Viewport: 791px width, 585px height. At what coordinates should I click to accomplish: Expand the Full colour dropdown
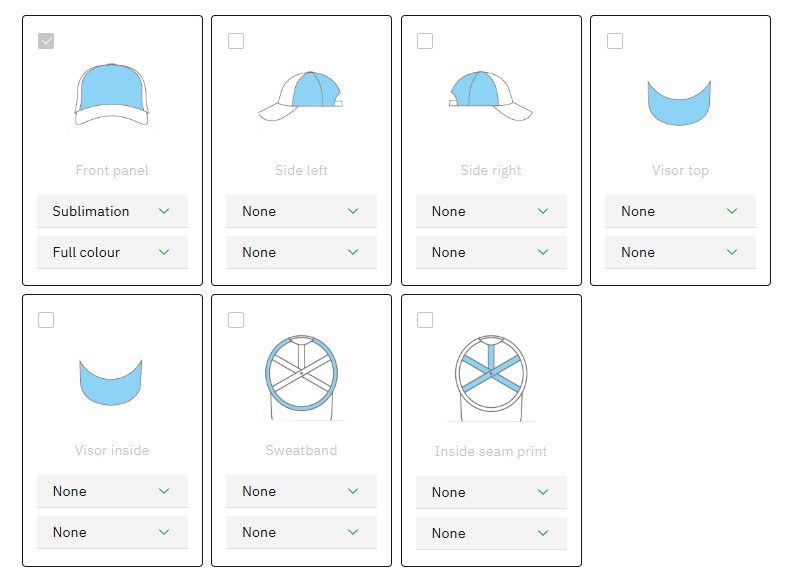pos(112,252)
